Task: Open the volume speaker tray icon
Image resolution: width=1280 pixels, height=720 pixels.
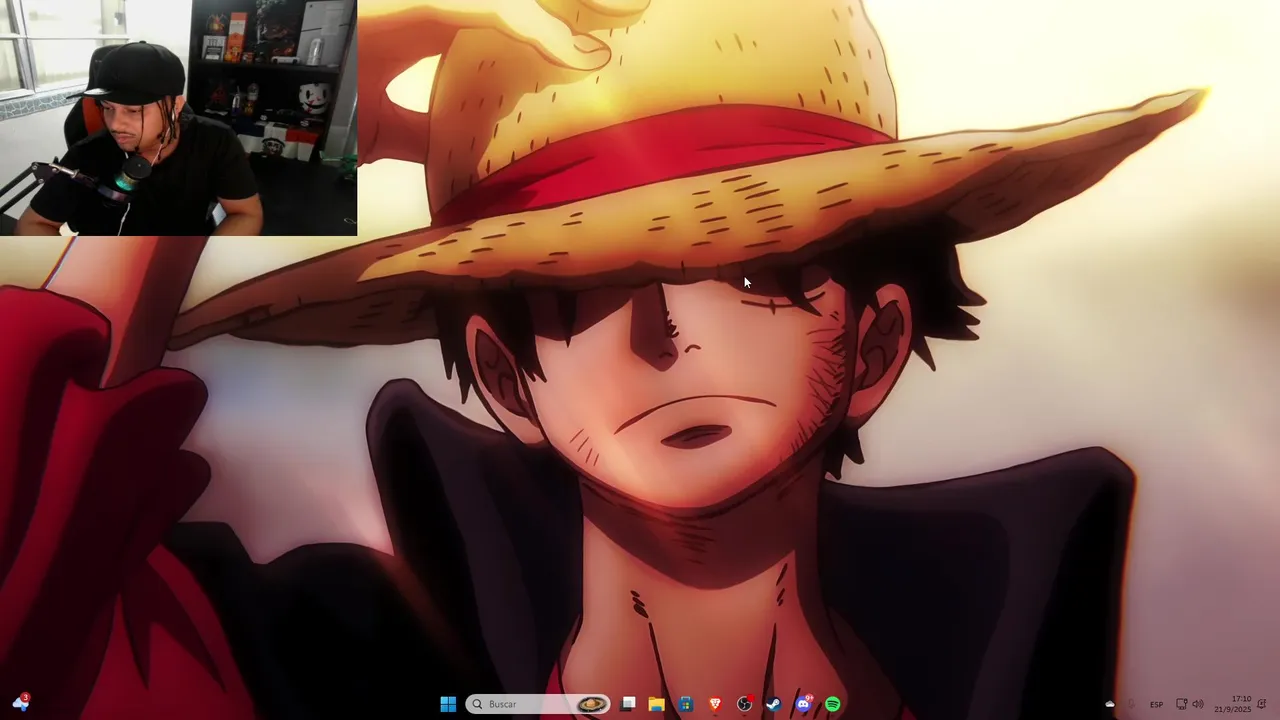Action: pyautogui.click(x=1198, y=704)
